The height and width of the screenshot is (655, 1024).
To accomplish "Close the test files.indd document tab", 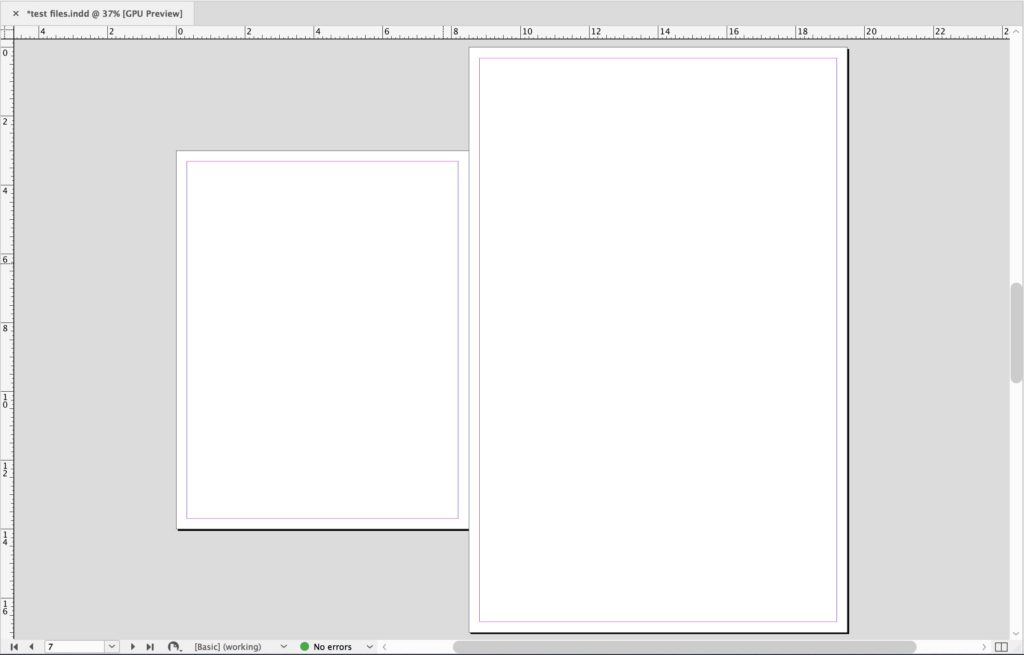I will [15, 14].
